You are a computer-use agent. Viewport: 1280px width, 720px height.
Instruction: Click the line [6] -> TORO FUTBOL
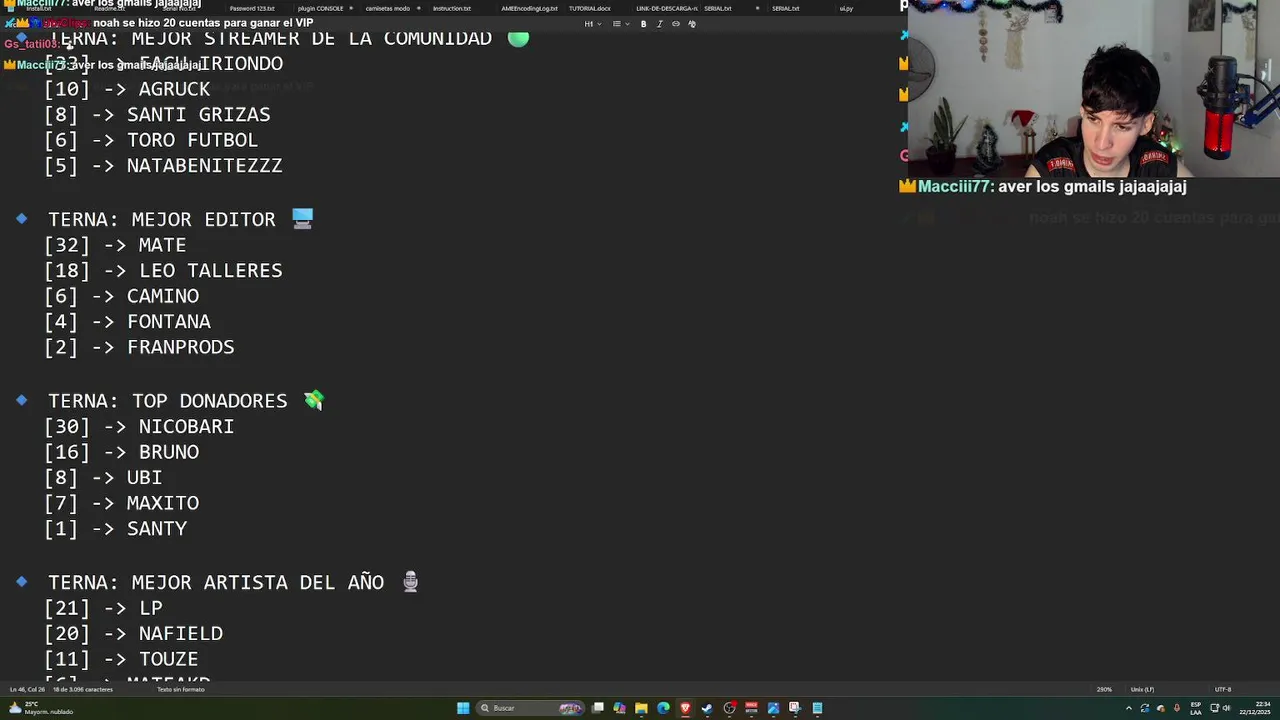(151, 140)
